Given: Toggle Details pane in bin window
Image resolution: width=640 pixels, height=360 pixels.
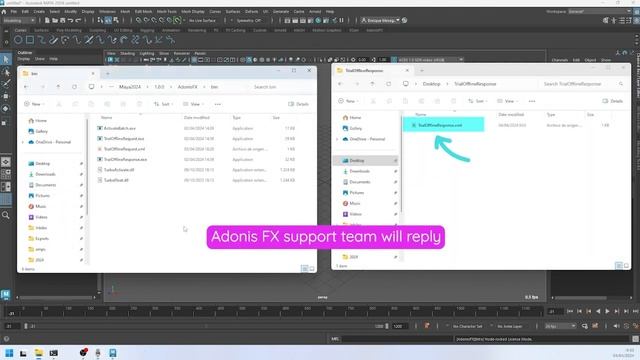Looking at the screenshot, I should [x=298, y=104].
